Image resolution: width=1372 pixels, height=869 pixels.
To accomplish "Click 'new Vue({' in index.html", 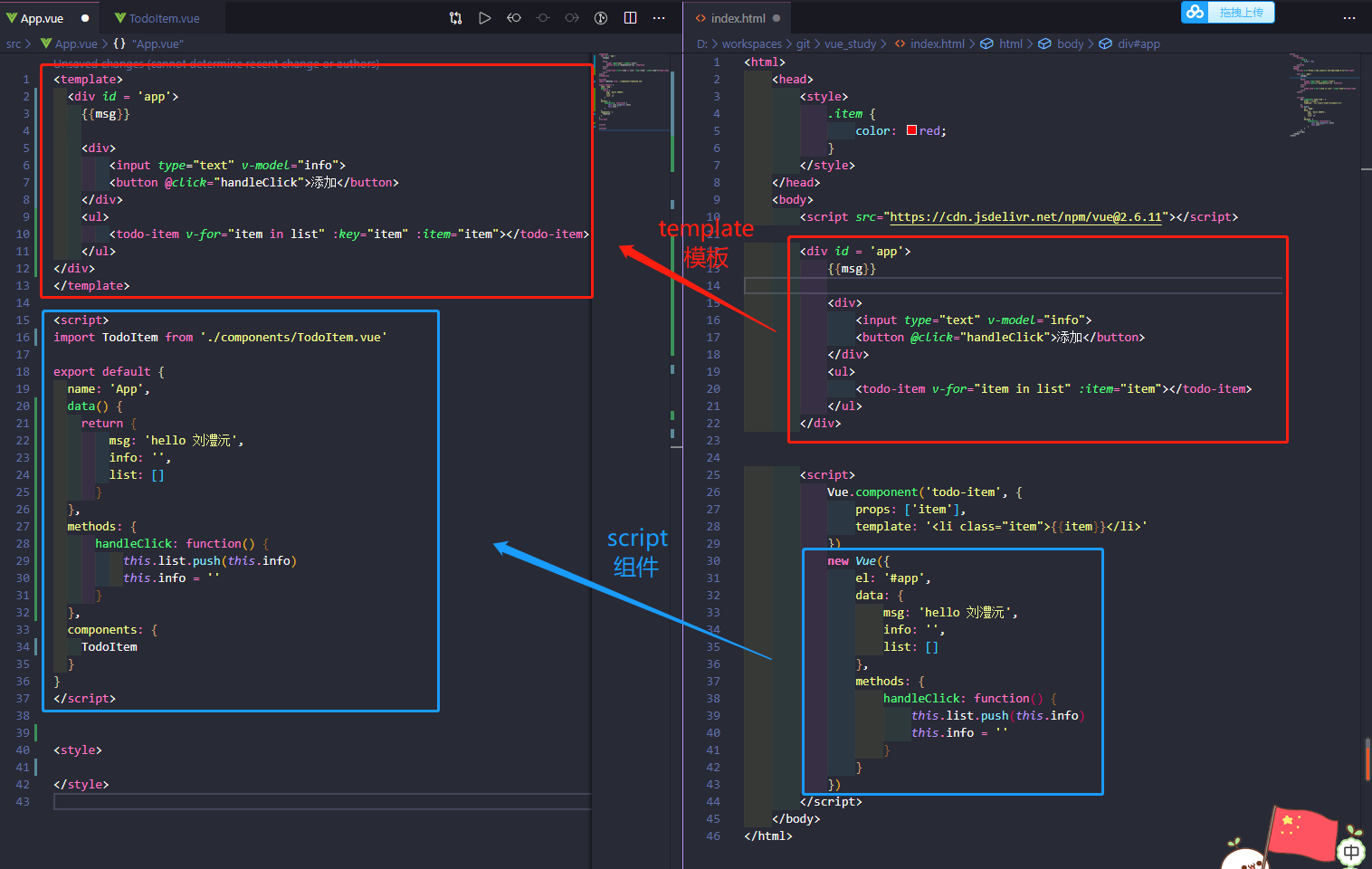I will point(859,561).
